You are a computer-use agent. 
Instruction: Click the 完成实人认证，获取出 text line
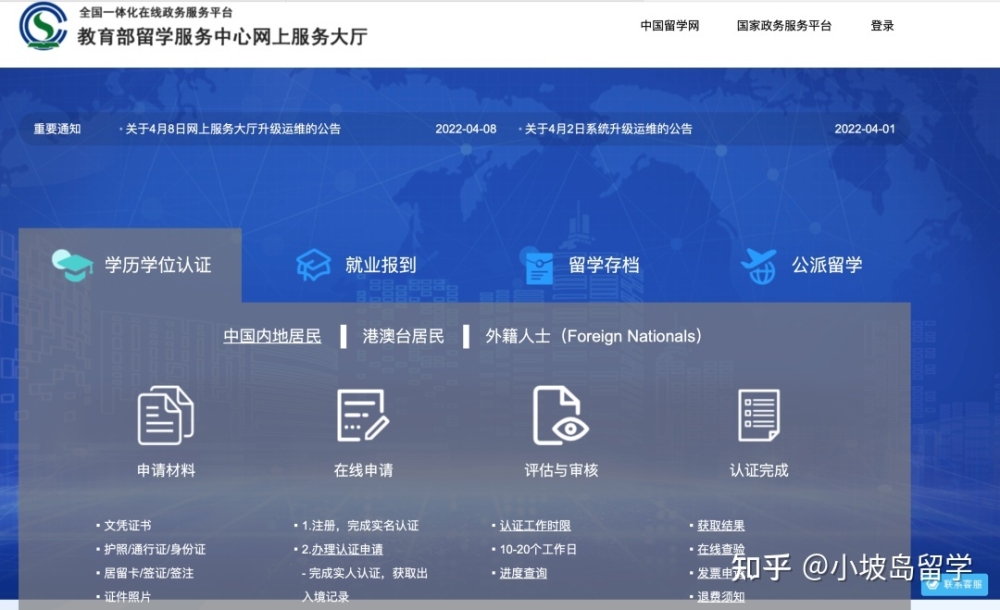pyautogui.click(x=365, y=574)
